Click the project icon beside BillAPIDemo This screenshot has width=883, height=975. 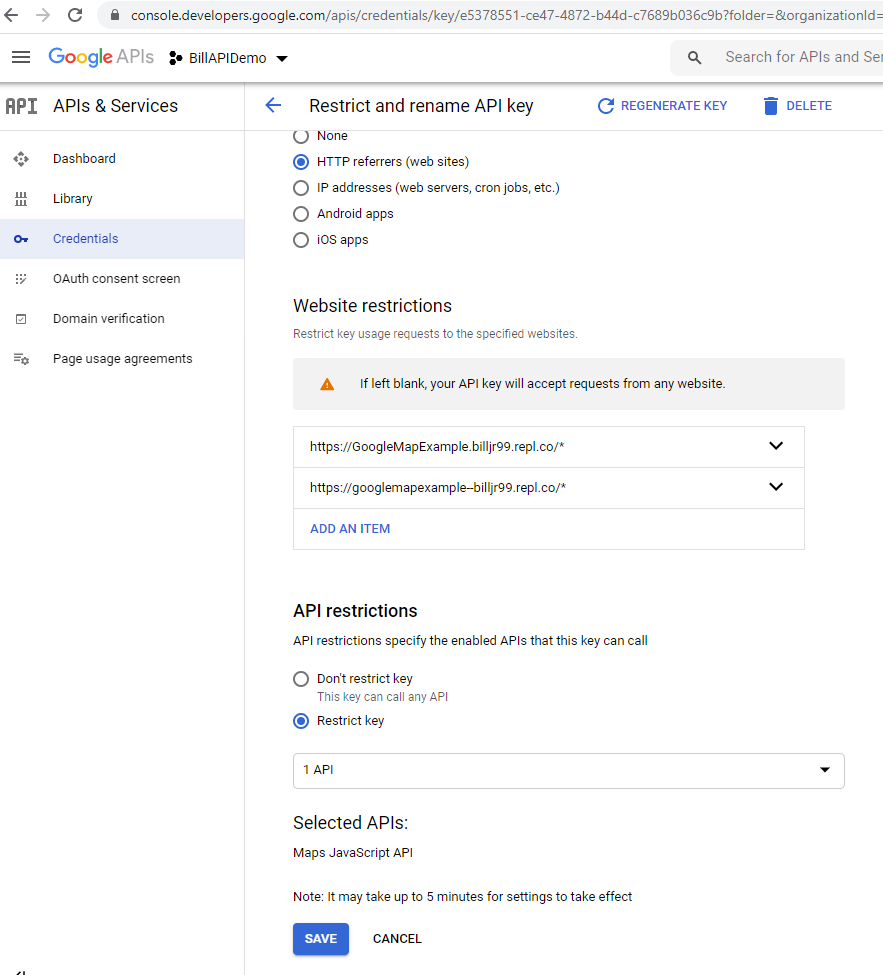[175, 58]
